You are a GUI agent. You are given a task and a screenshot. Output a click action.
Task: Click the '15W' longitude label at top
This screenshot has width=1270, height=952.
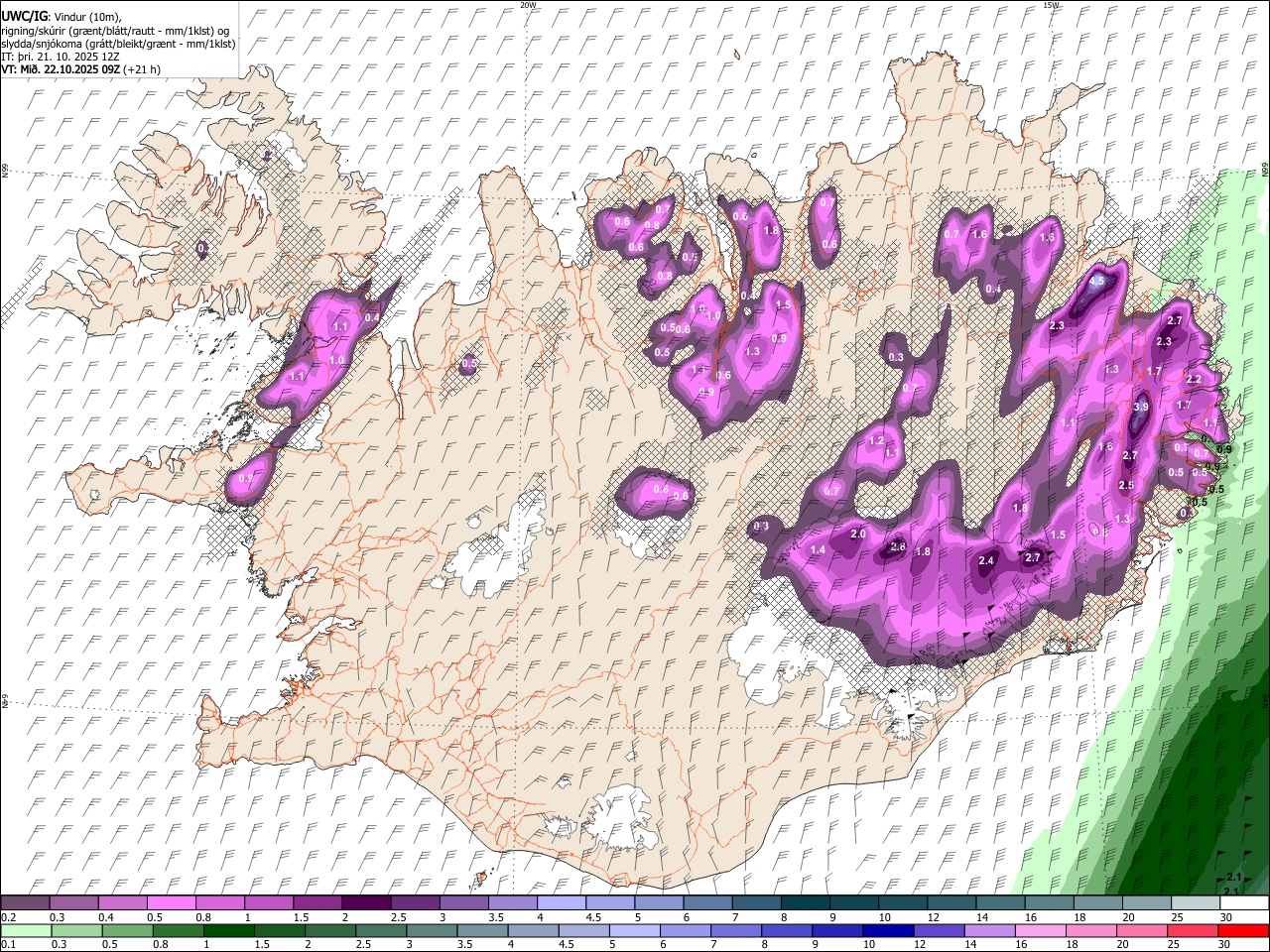[1051, 5]
